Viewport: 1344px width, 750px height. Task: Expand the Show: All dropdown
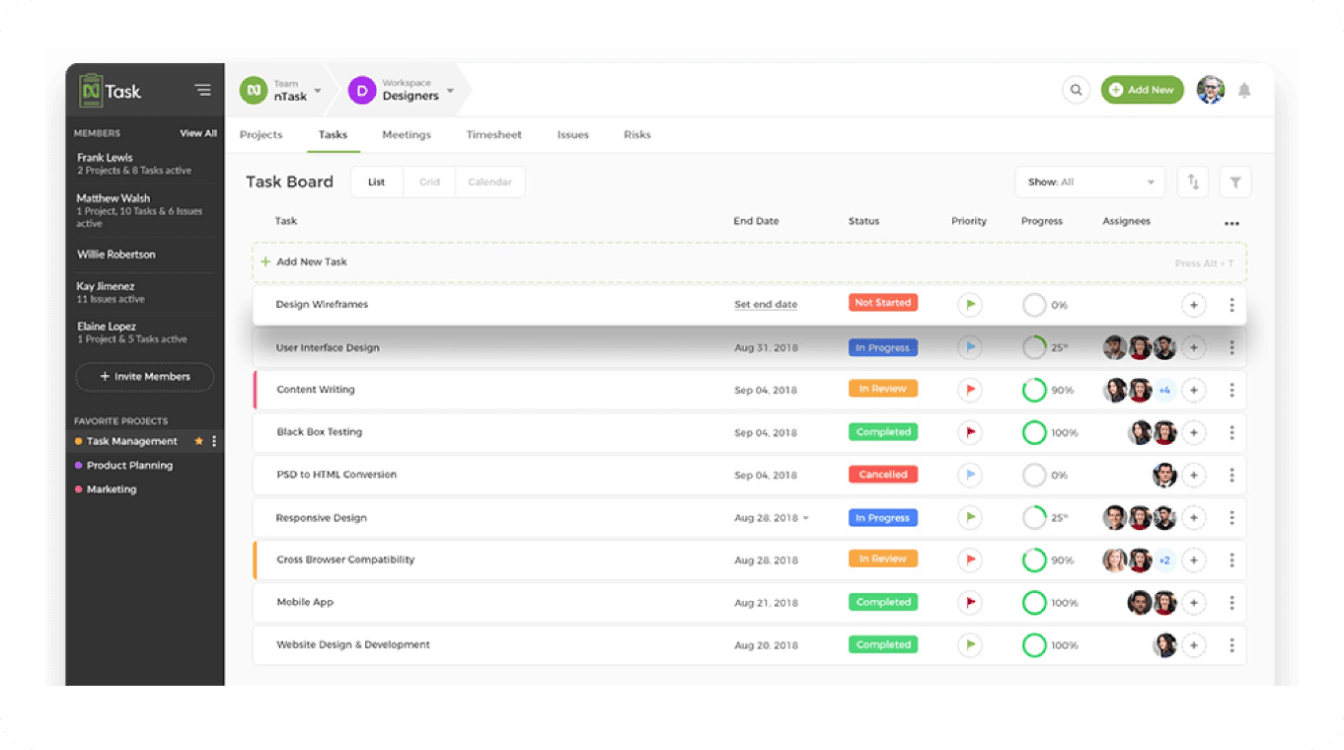1089,182
